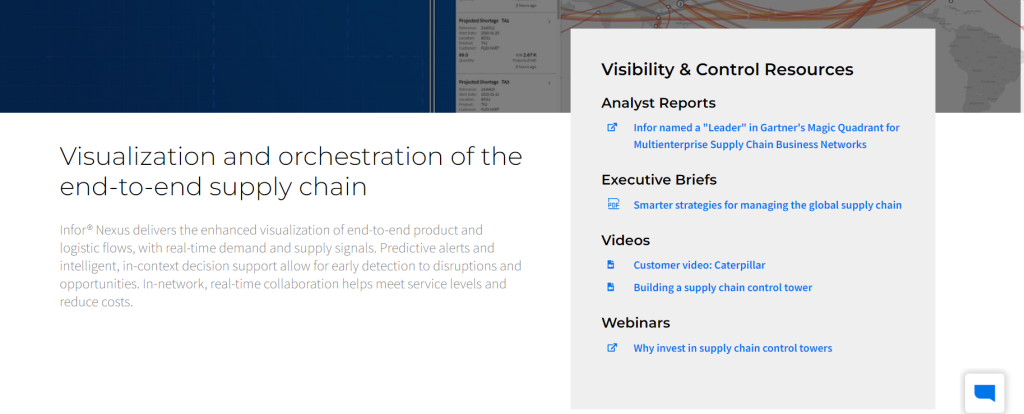Click the Analyst Reports section heading
This screenshot has width=1024, height=414.
658,103
